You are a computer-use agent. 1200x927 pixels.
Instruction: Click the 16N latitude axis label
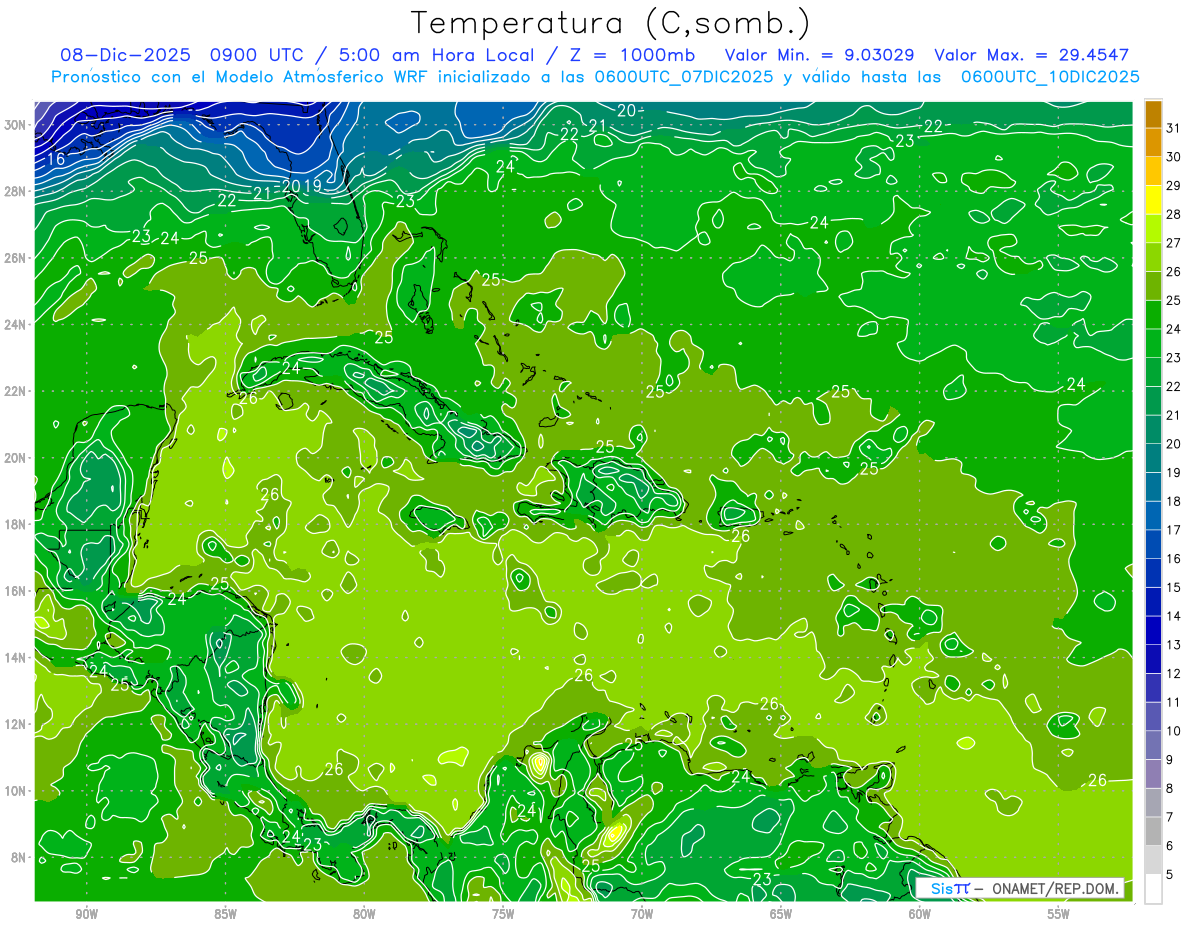[x=17, y=591]
